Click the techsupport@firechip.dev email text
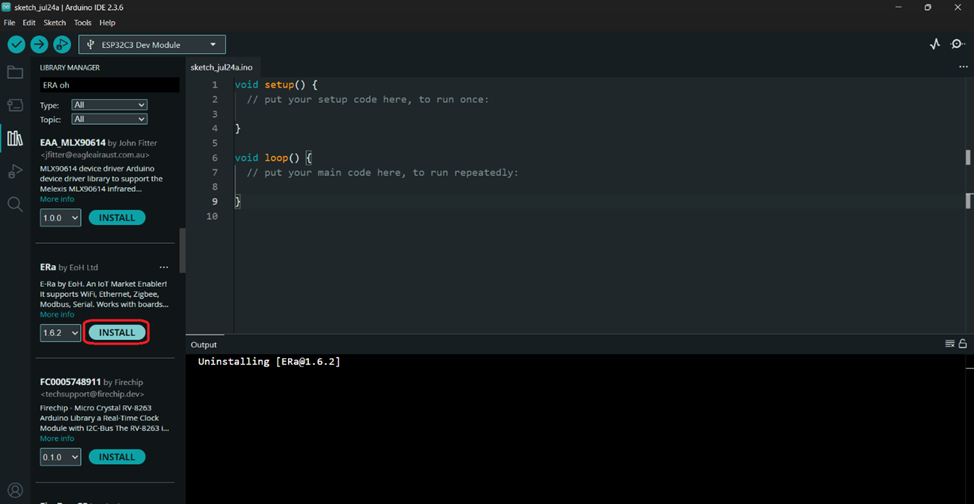 click(92, 394)
